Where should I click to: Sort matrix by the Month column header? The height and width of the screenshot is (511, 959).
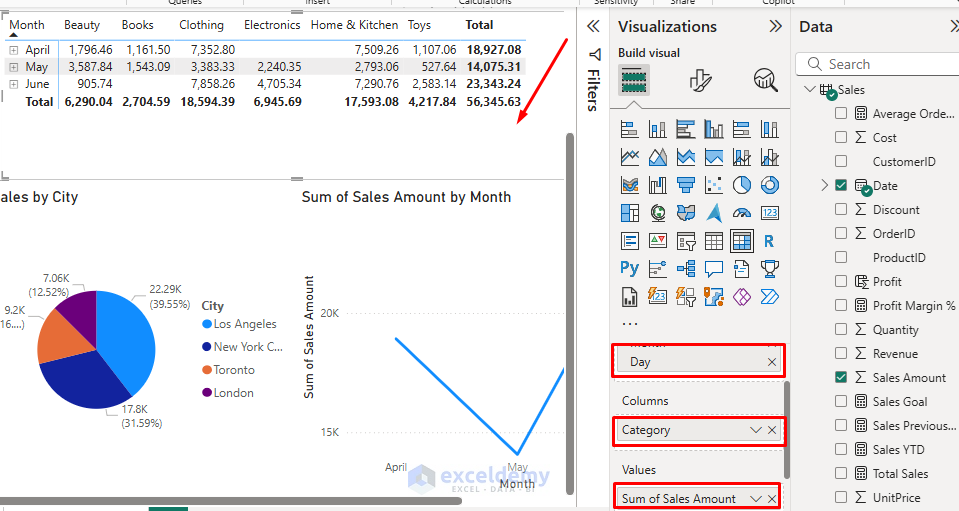click(x=27, y=25)
